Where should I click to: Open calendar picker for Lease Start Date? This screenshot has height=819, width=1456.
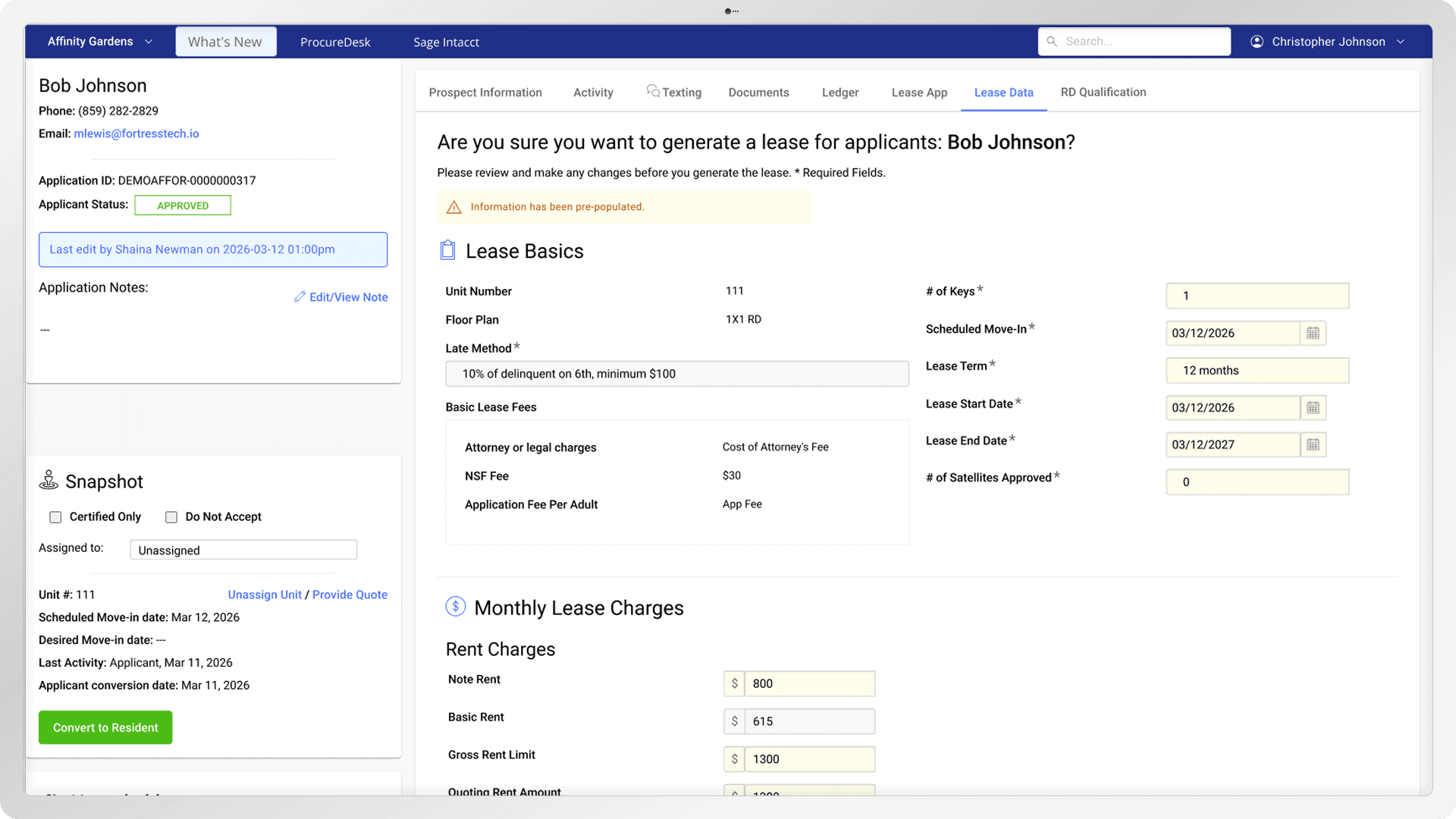point(1313,408)
